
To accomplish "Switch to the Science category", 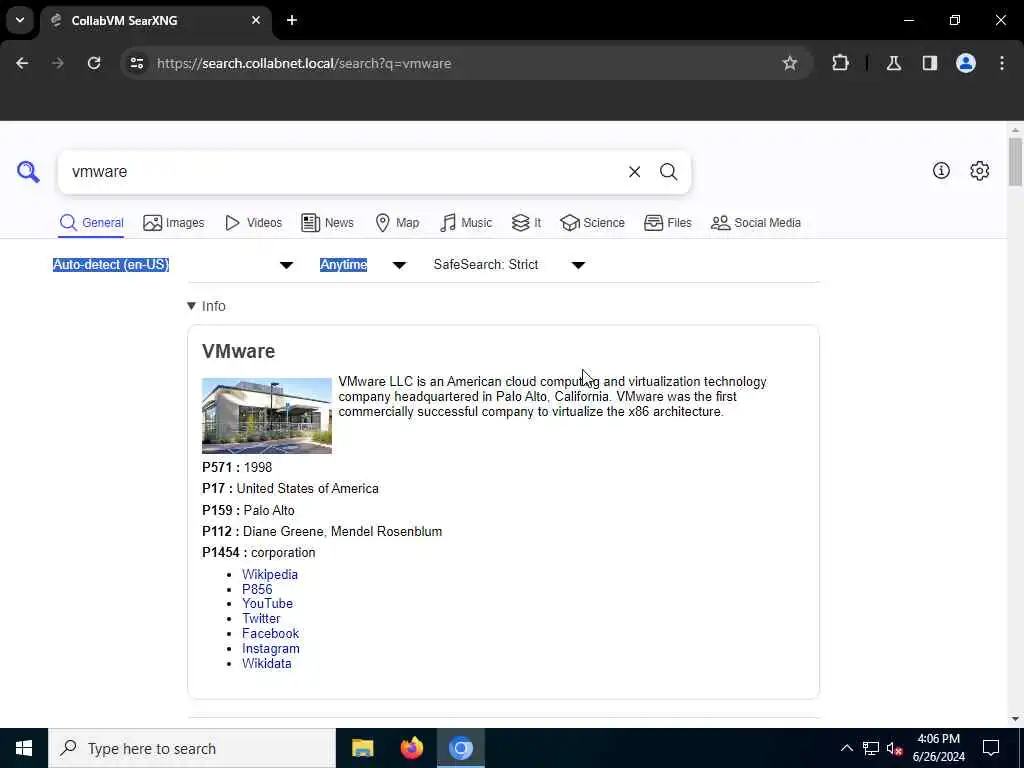I will 592,223.
